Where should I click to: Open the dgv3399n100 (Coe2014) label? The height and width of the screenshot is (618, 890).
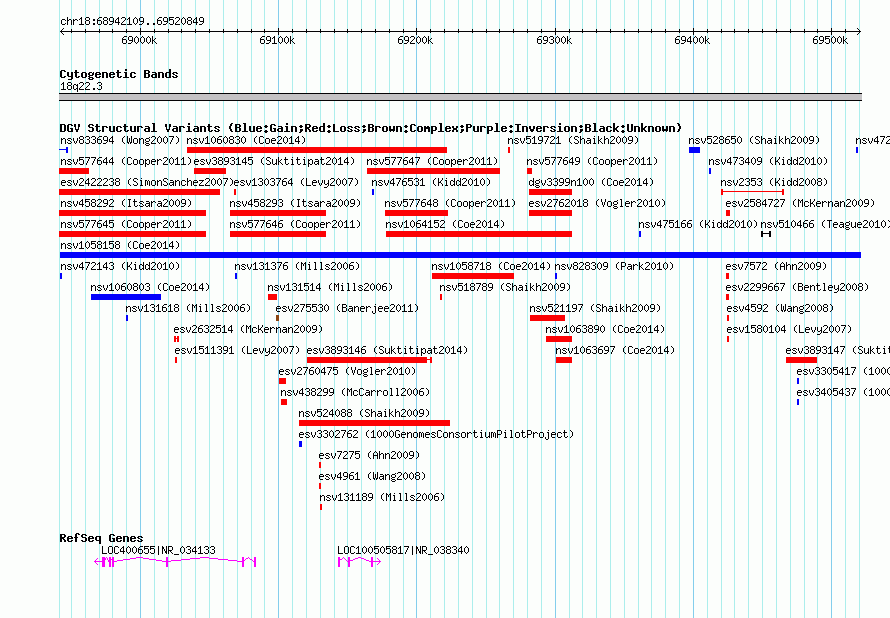(x=591, y=182)
